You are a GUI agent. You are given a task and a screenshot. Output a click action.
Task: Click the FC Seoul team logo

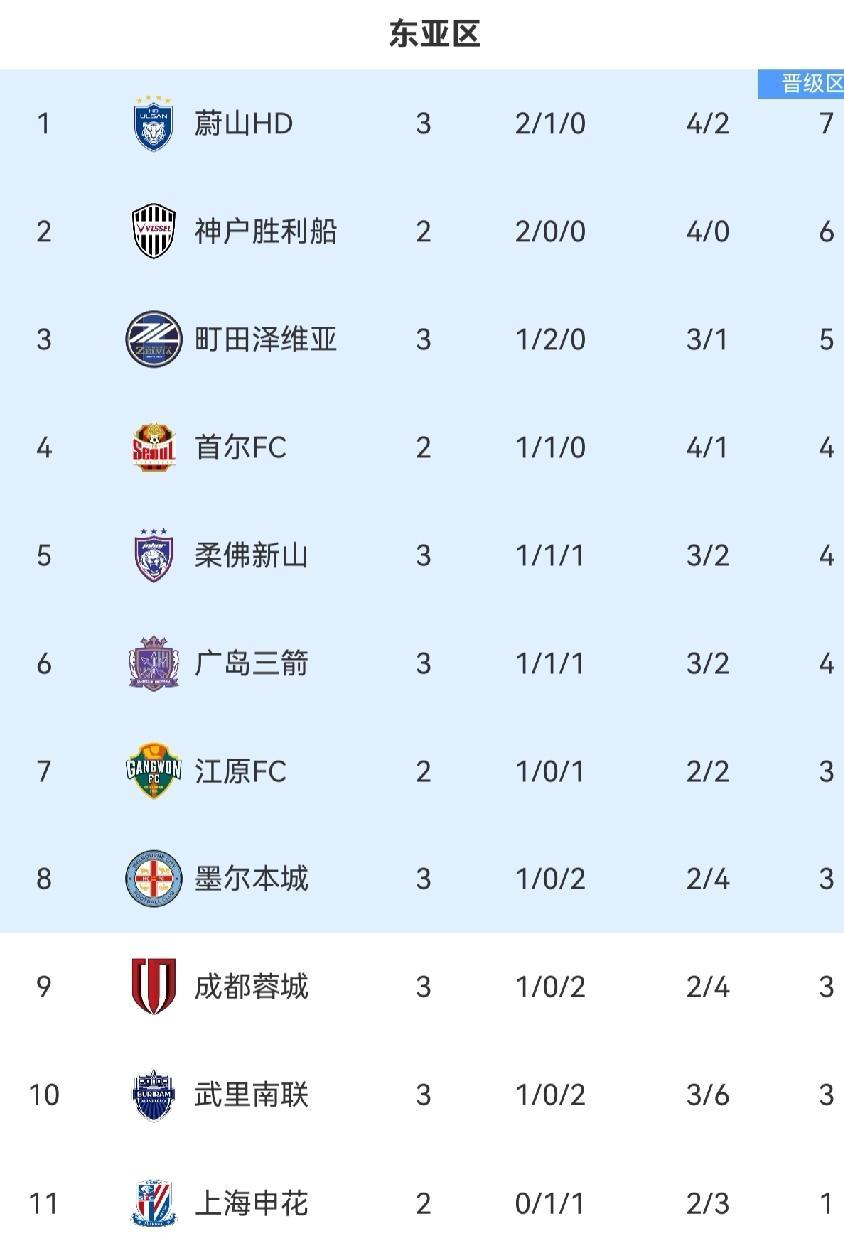[x=154, y=447]
